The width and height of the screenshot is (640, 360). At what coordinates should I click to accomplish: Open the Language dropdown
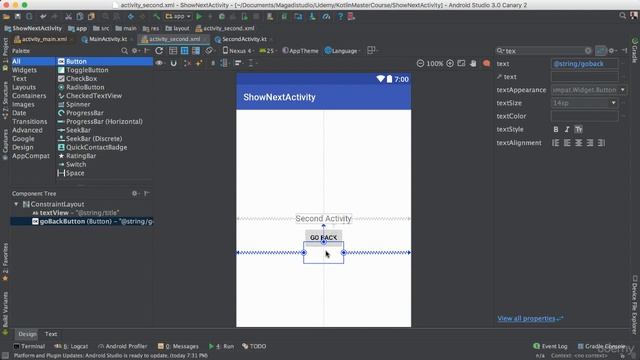coord(343,51)
